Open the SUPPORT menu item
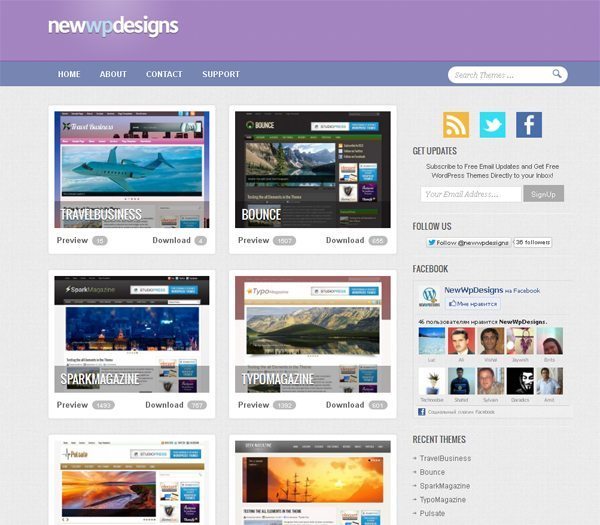Viewport: 600px width, 525px height. click(221, 74)
